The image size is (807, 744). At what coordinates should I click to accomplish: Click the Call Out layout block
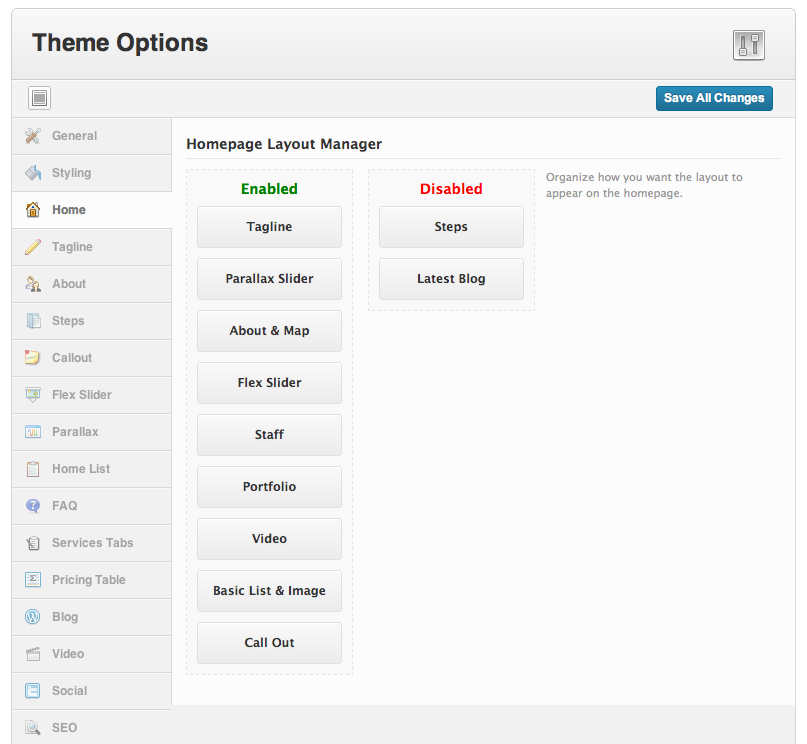coord(269,643)
